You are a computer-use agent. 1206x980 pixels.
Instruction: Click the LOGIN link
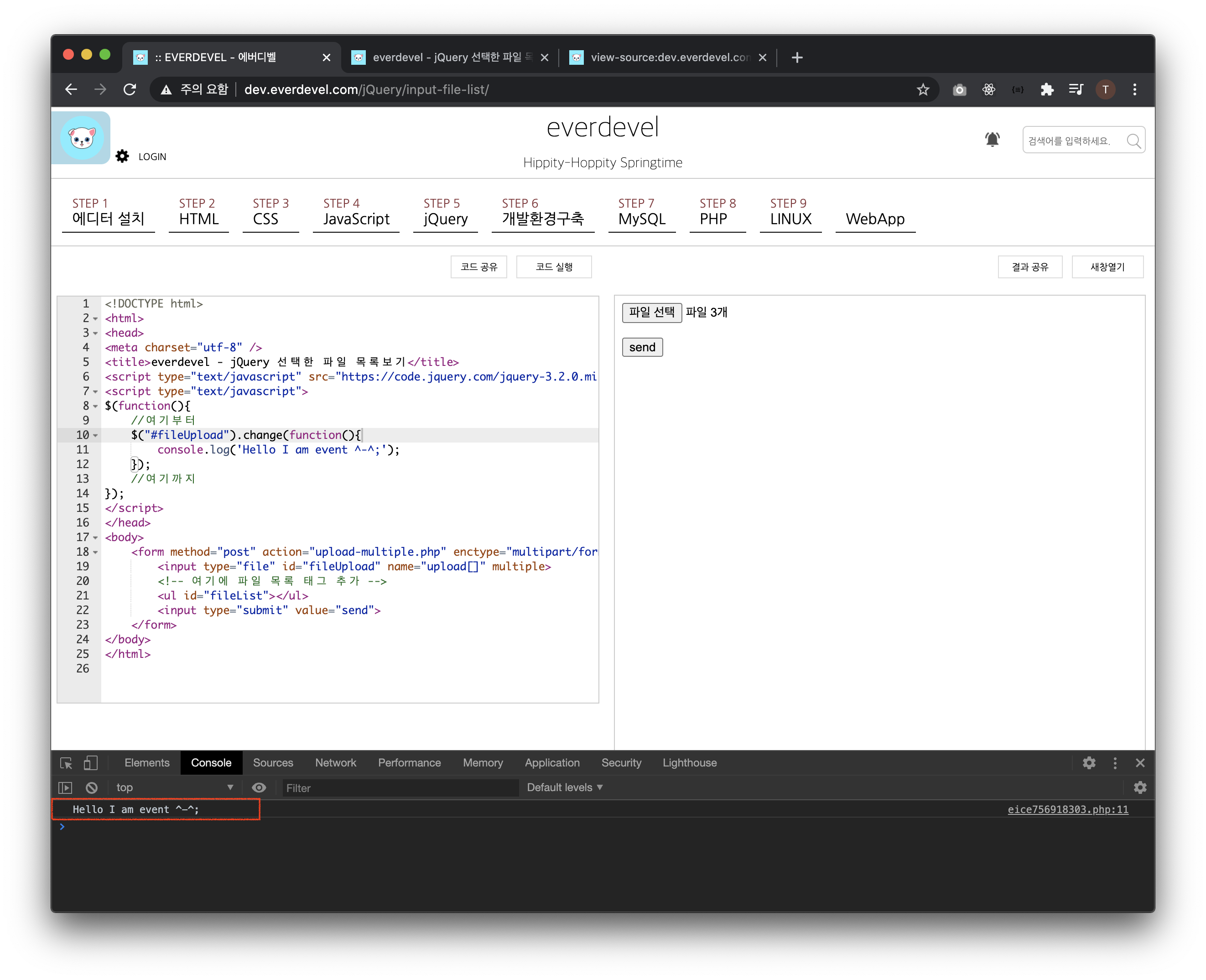tap(152, 157)
